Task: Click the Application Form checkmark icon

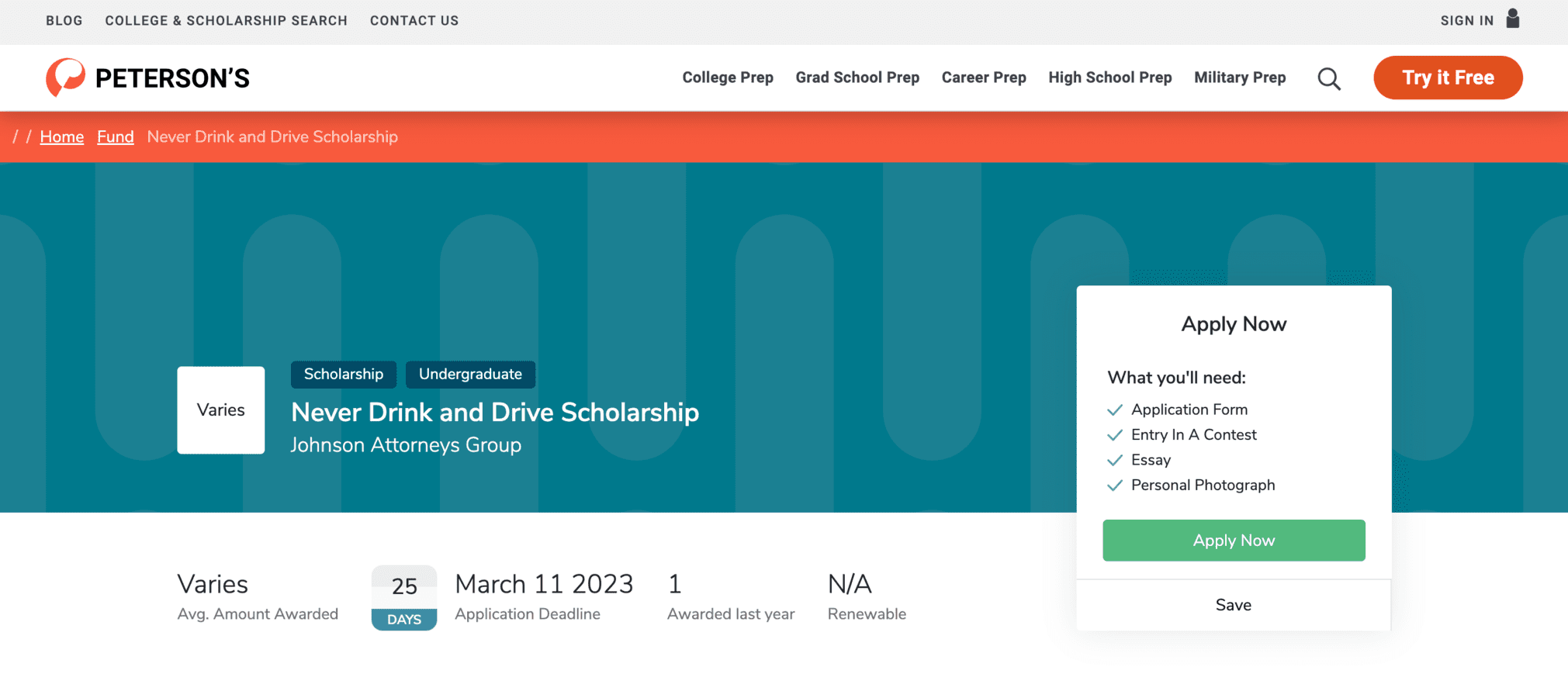Action: pyautogui.click(x=1115, y=409)
